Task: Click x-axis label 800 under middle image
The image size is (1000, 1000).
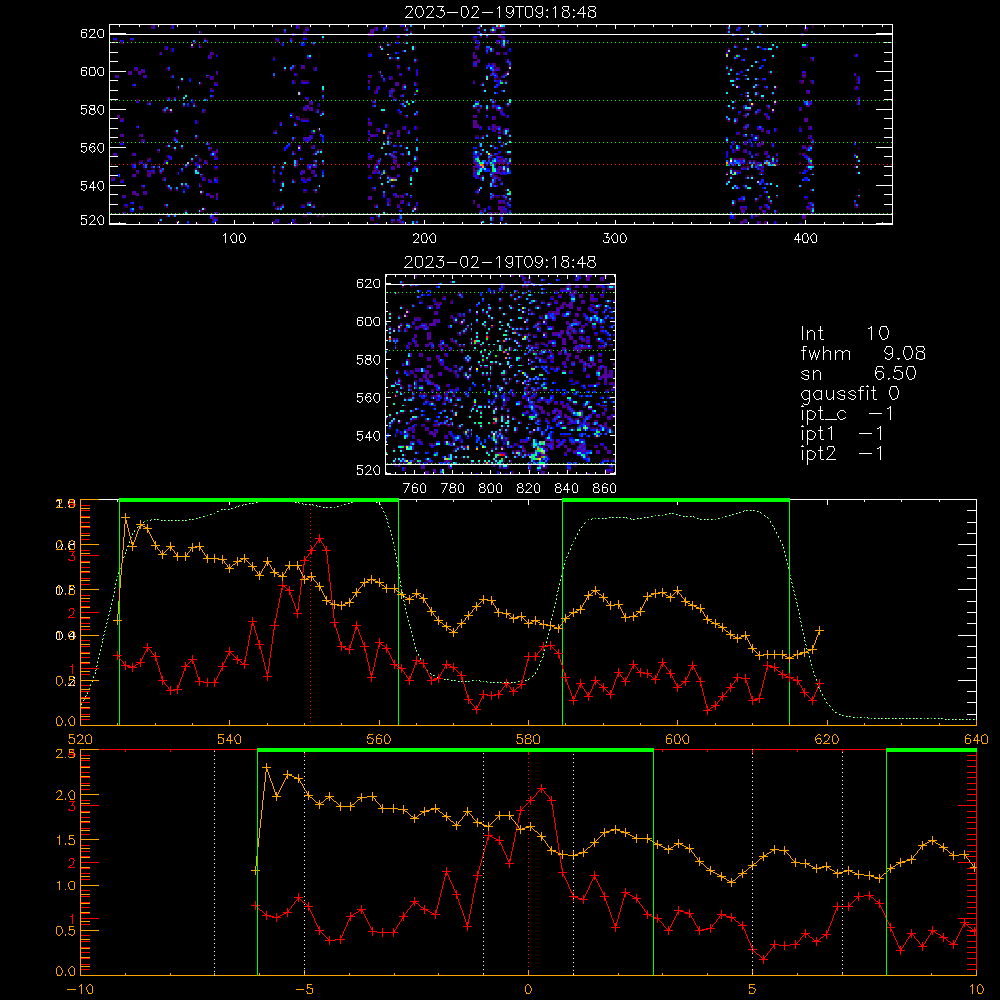Action: click(x=490, y=489)
